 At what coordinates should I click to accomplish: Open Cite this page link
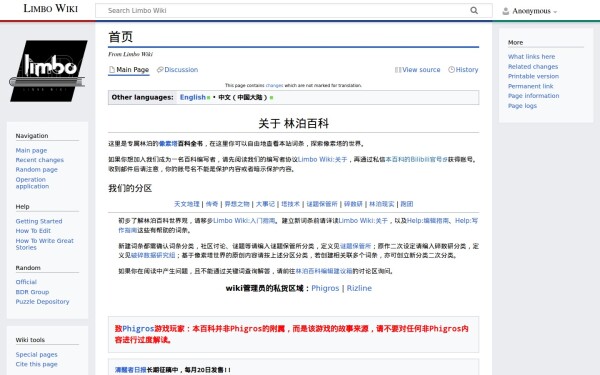click(x=37, y=364)
